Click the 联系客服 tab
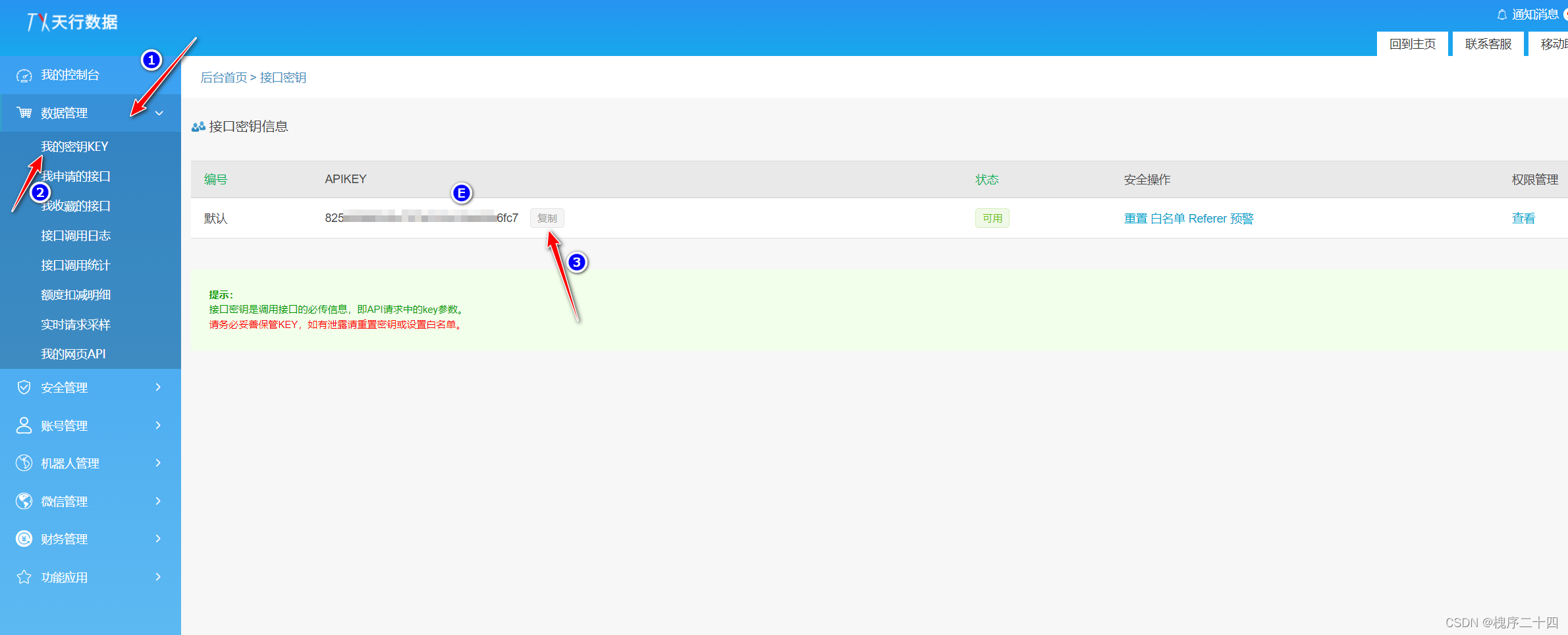1568x635 pixels. (1488, 44)
